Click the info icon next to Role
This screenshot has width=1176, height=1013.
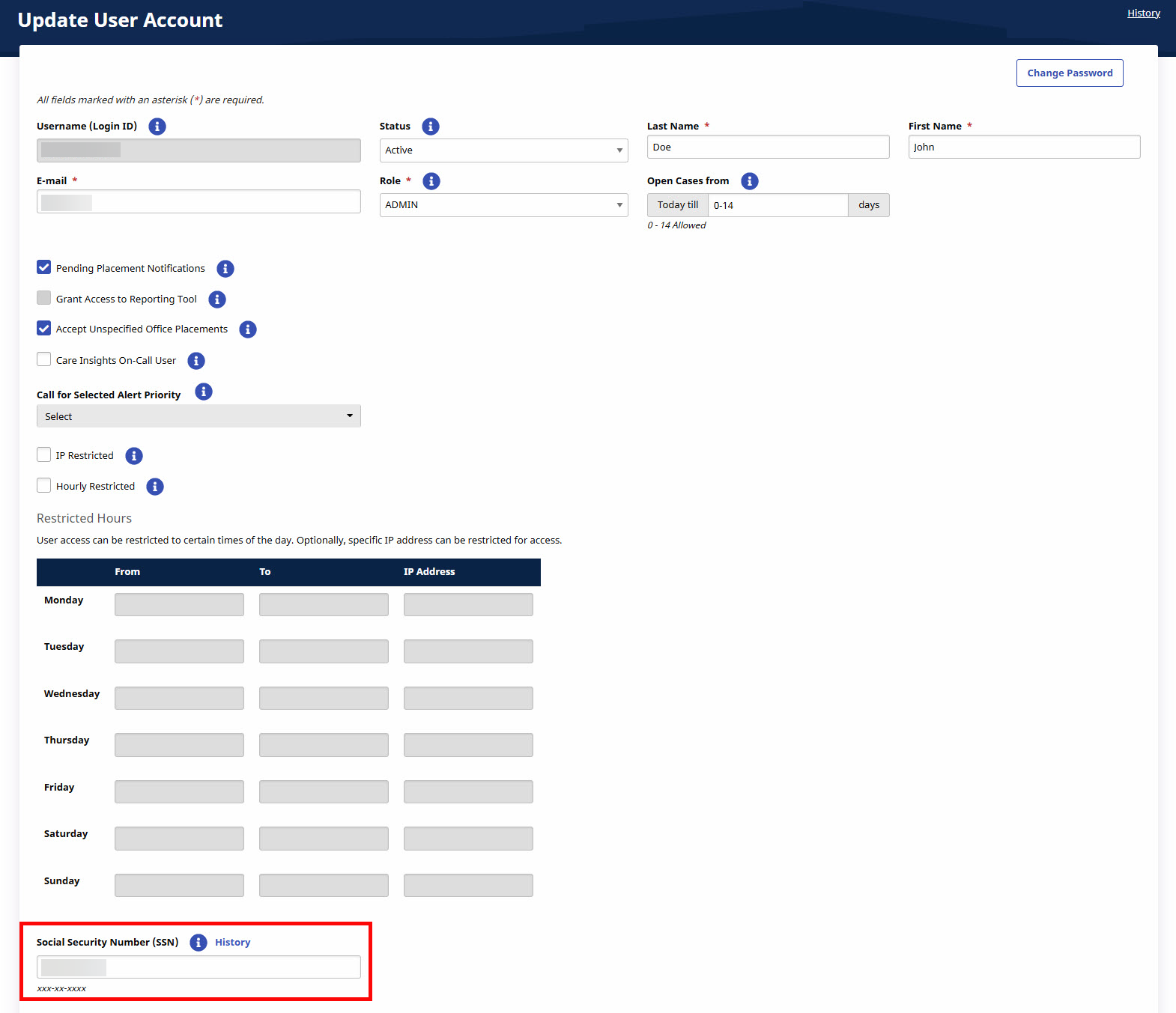pyautogui.click(x=431, y=181)
